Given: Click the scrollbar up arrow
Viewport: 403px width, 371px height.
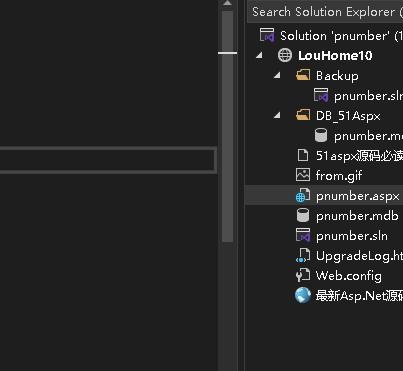Looking at the screenshot, I should coord(227,3).
